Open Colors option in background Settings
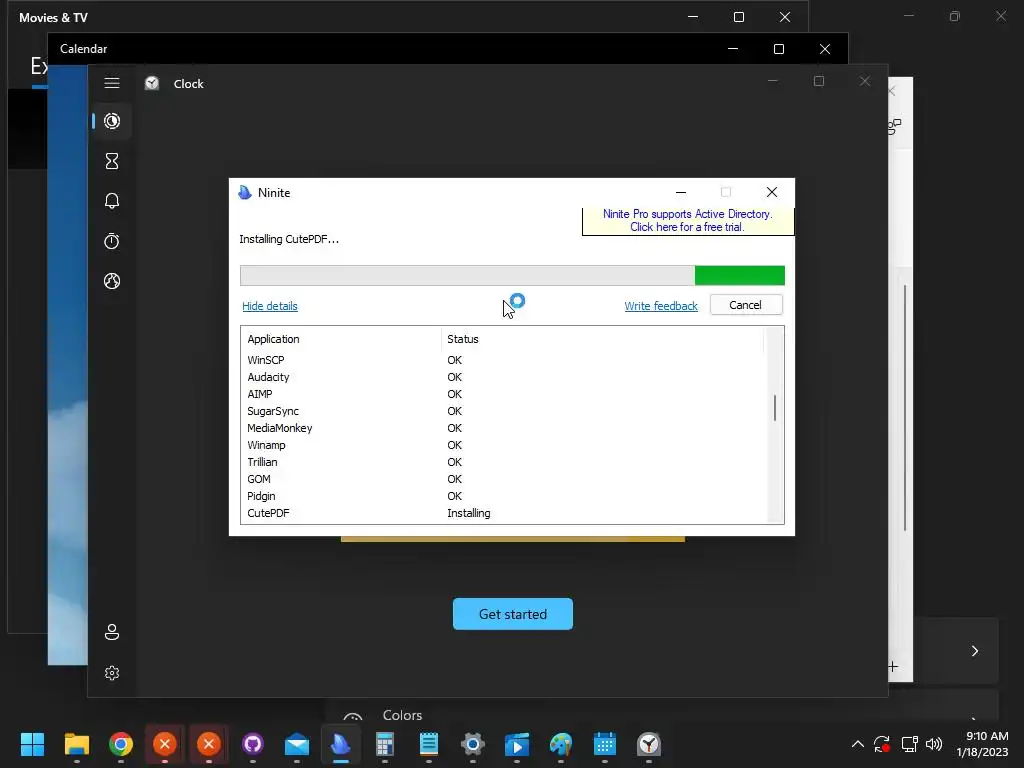Viewport: 1024px width, 768px height. (x=402, y=715)
